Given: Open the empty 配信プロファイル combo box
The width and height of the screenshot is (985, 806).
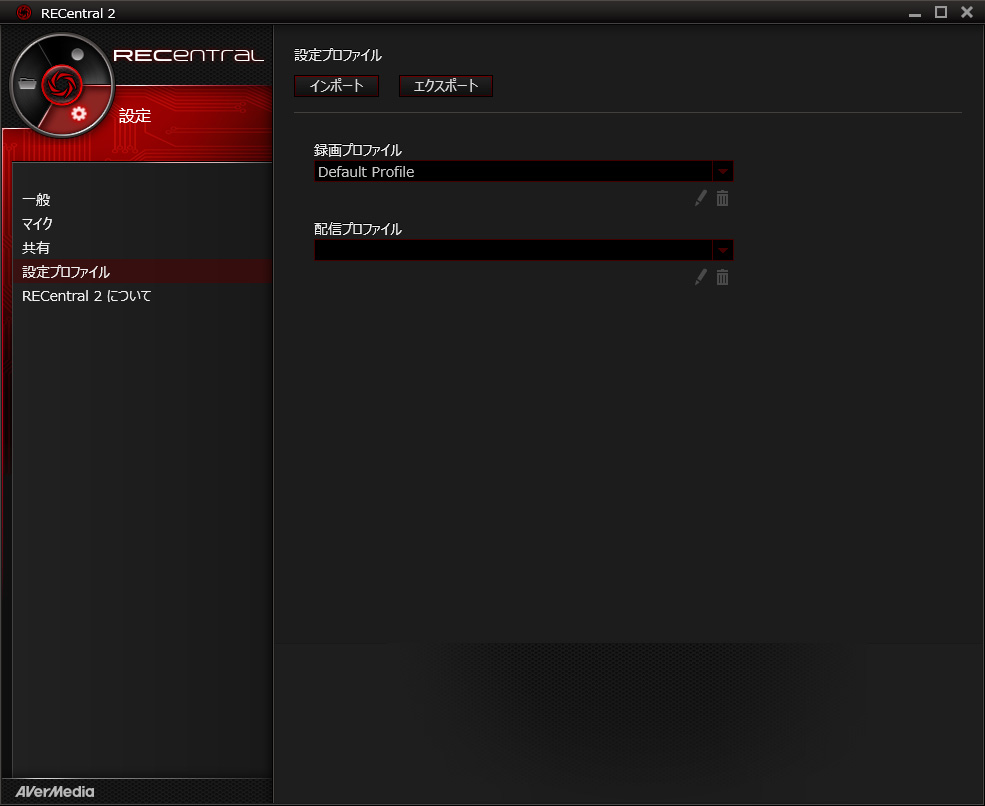Looking at the screenshot, I should 523,250.
